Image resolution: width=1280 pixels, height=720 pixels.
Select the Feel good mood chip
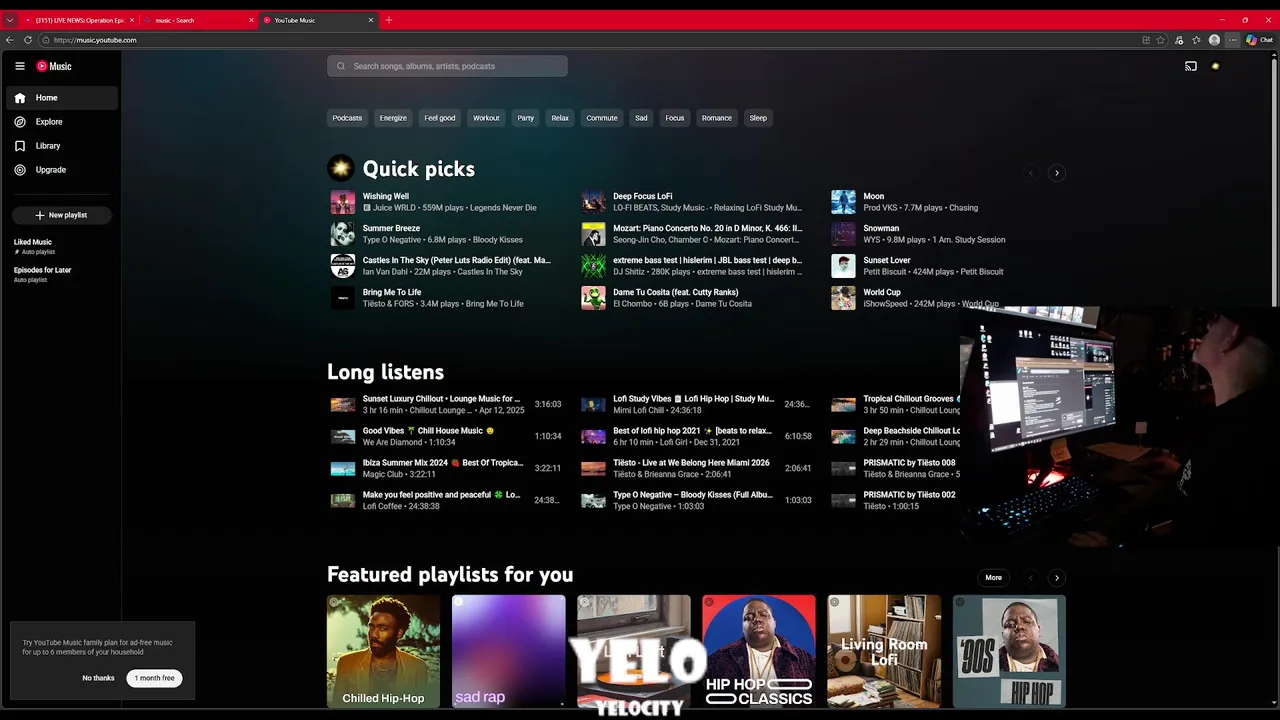440,118
